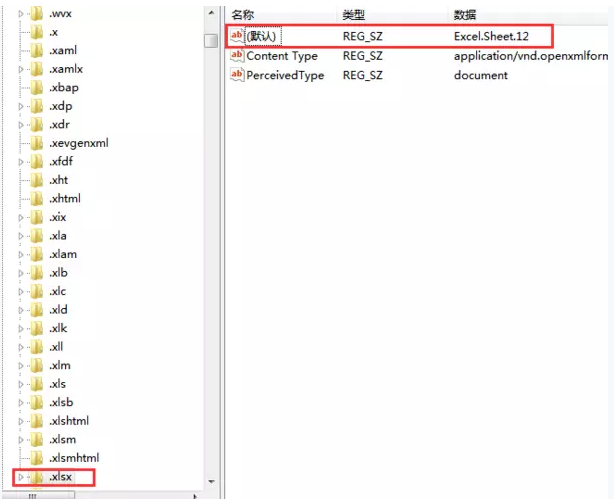This screenshot has width=614, height=503.
Task: Click the PerceivedType value icon
Action: click(237, 75)
